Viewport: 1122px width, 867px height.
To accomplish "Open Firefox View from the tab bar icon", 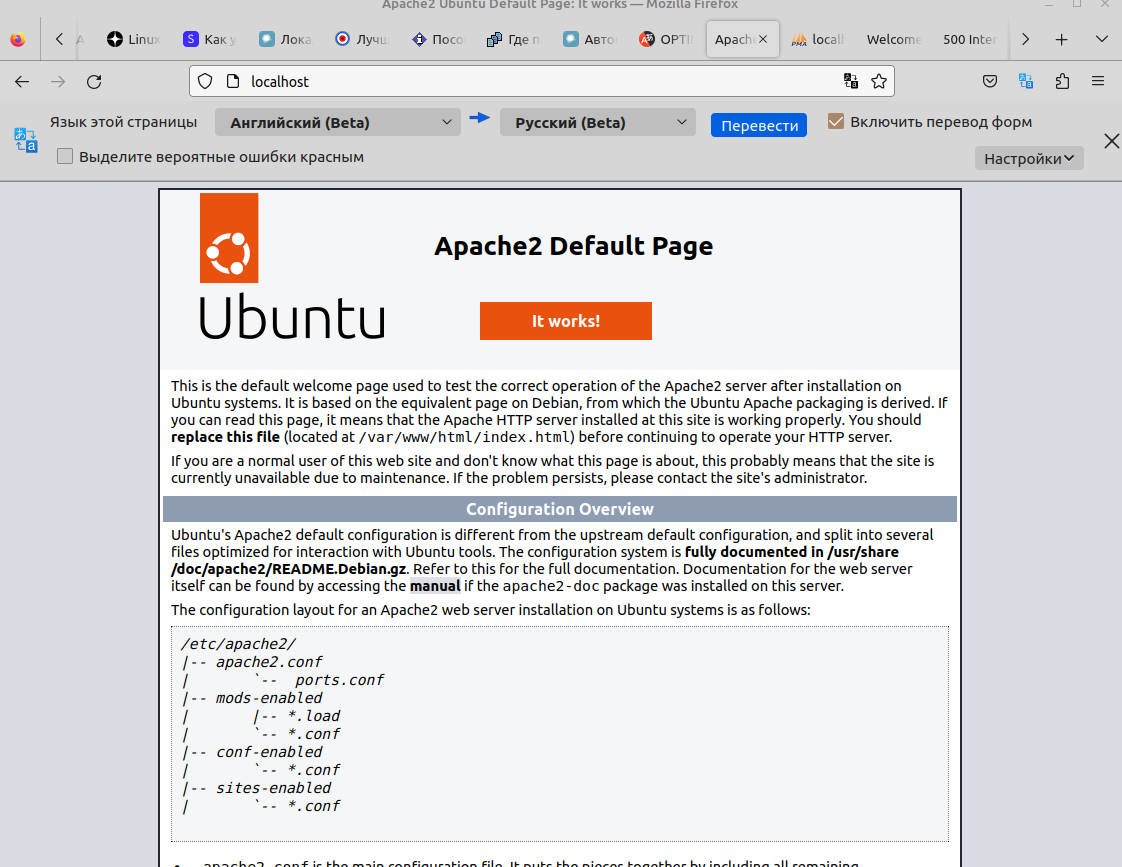I will [x=18, y=39].
